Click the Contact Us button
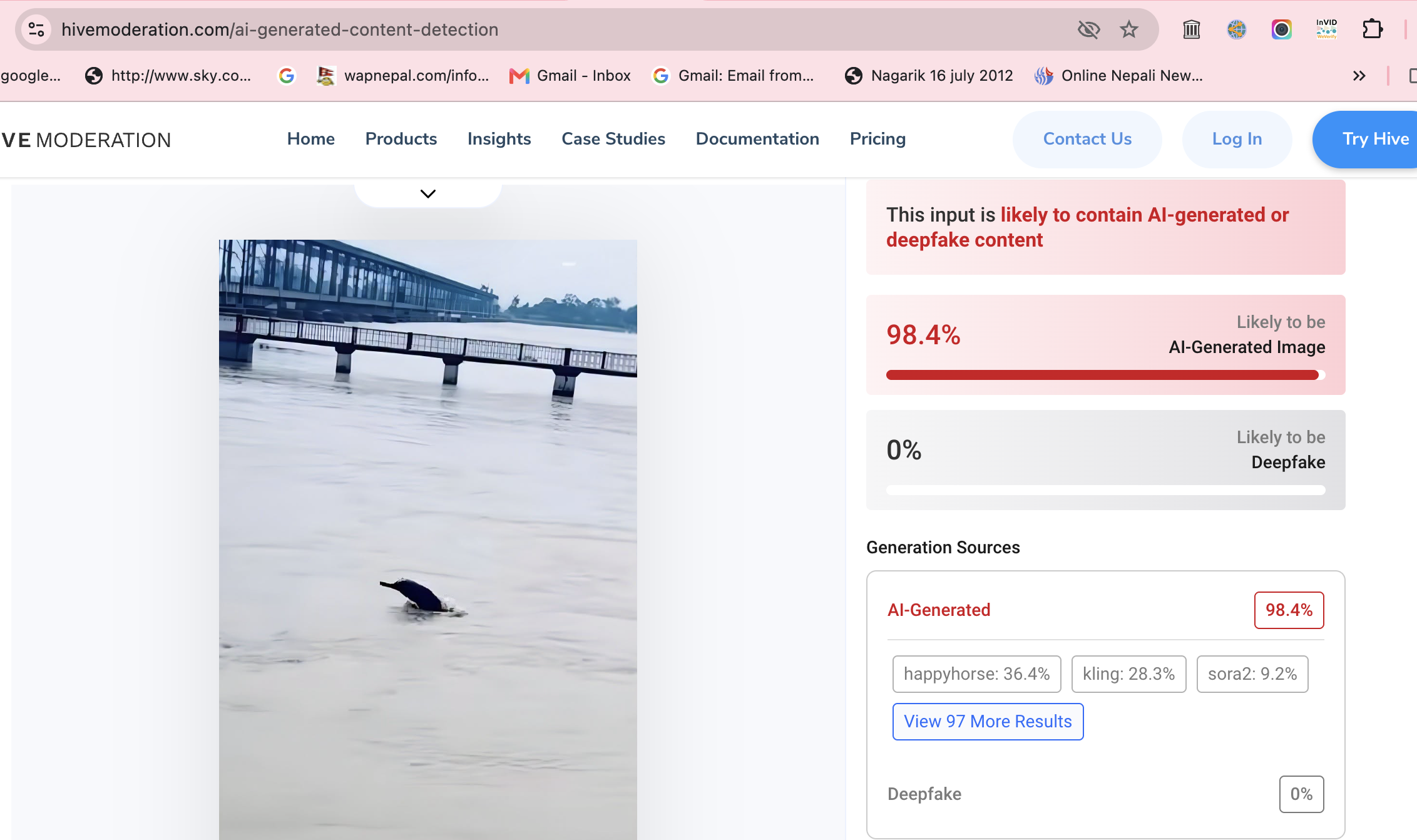Screen dimensions: 1417x840 coord(1087,139)
